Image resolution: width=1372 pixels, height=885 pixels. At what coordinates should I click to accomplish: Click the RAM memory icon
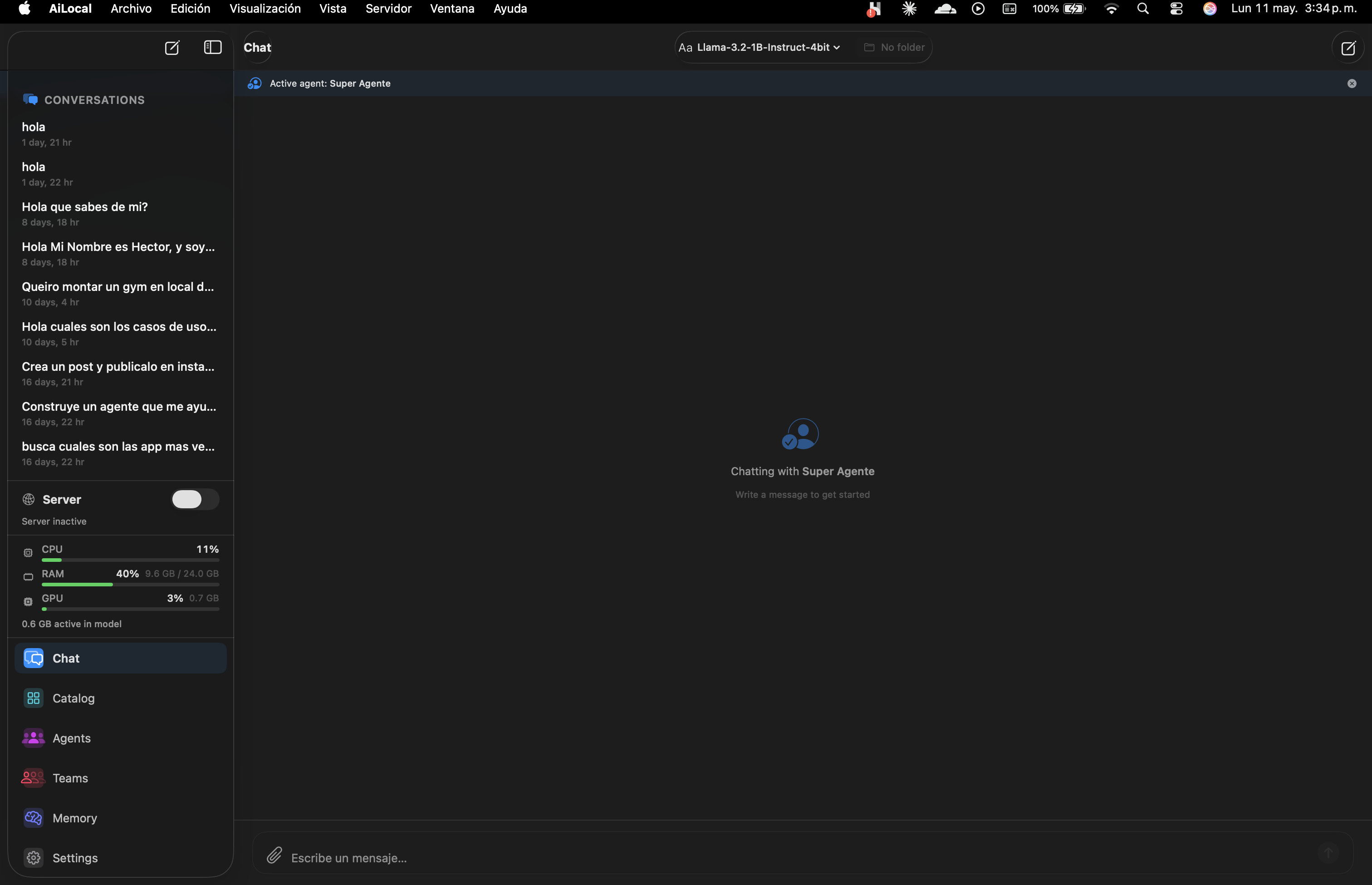tap(28, 577)
